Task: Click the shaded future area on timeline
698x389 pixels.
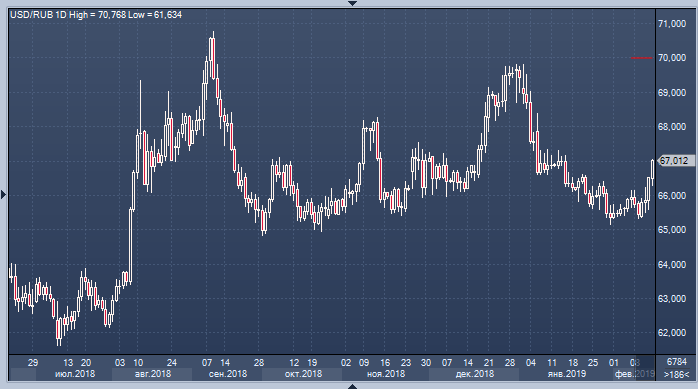Action: coord(645,368)
